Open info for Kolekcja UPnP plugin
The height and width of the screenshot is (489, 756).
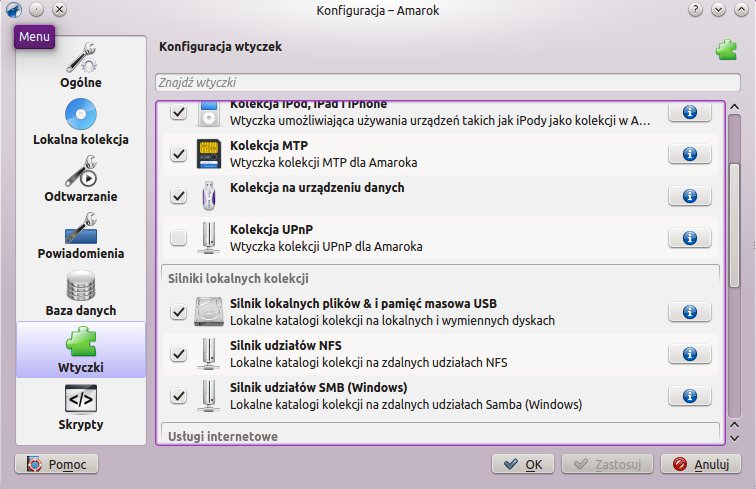[689, 238]
